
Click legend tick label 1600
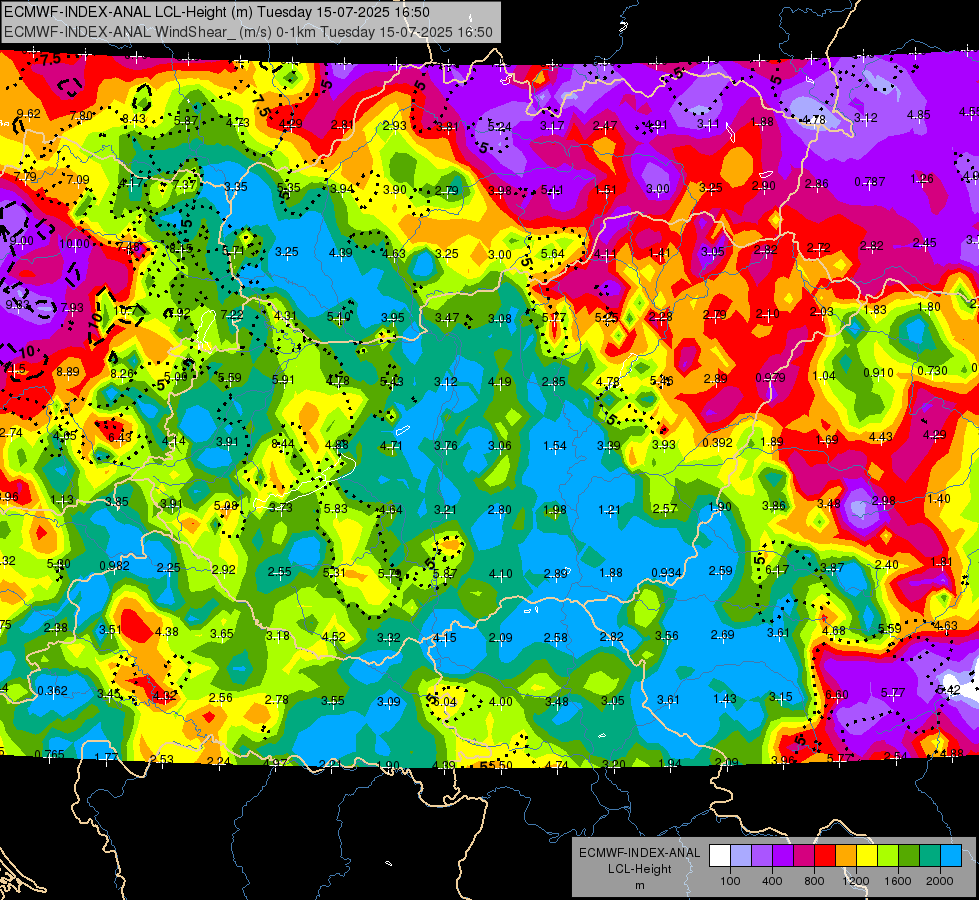(x=897, y=881)
